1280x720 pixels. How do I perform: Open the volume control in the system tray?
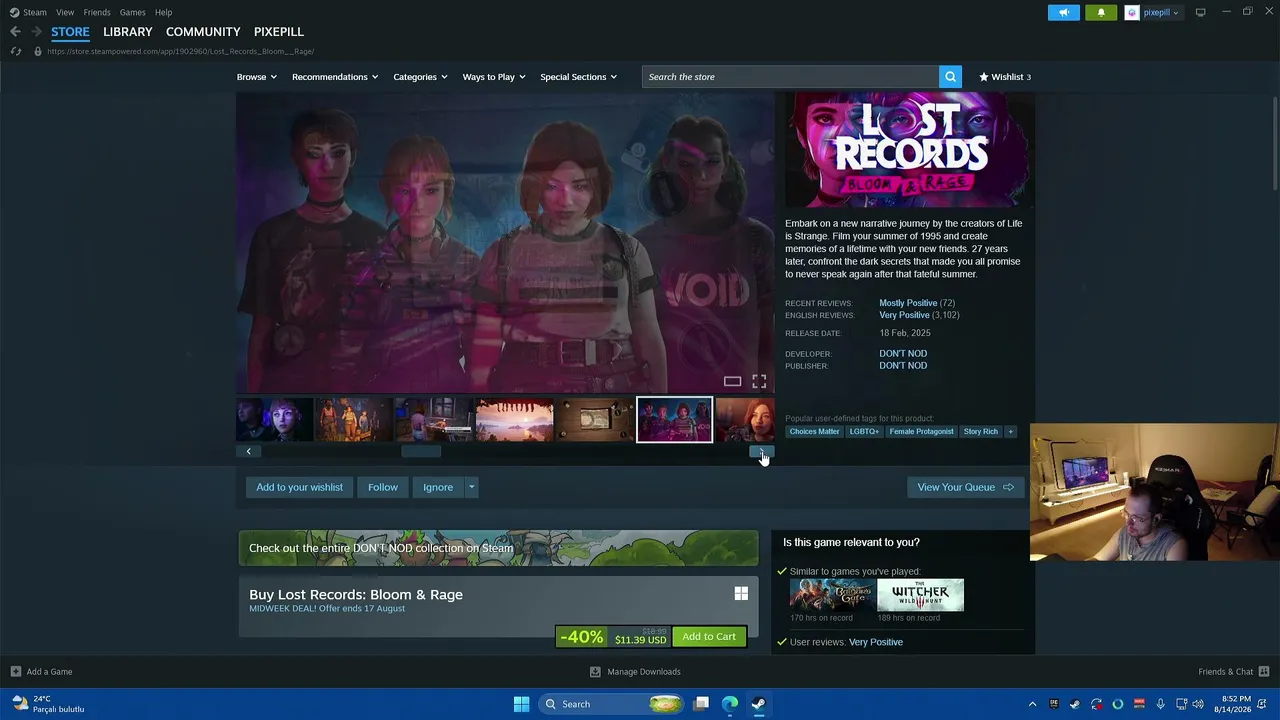tap(1198, 704)
